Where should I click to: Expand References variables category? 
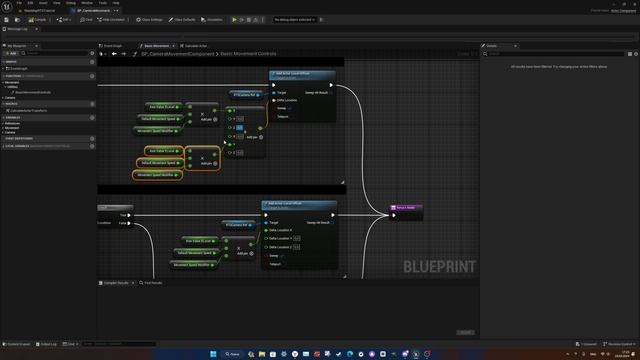3,123
